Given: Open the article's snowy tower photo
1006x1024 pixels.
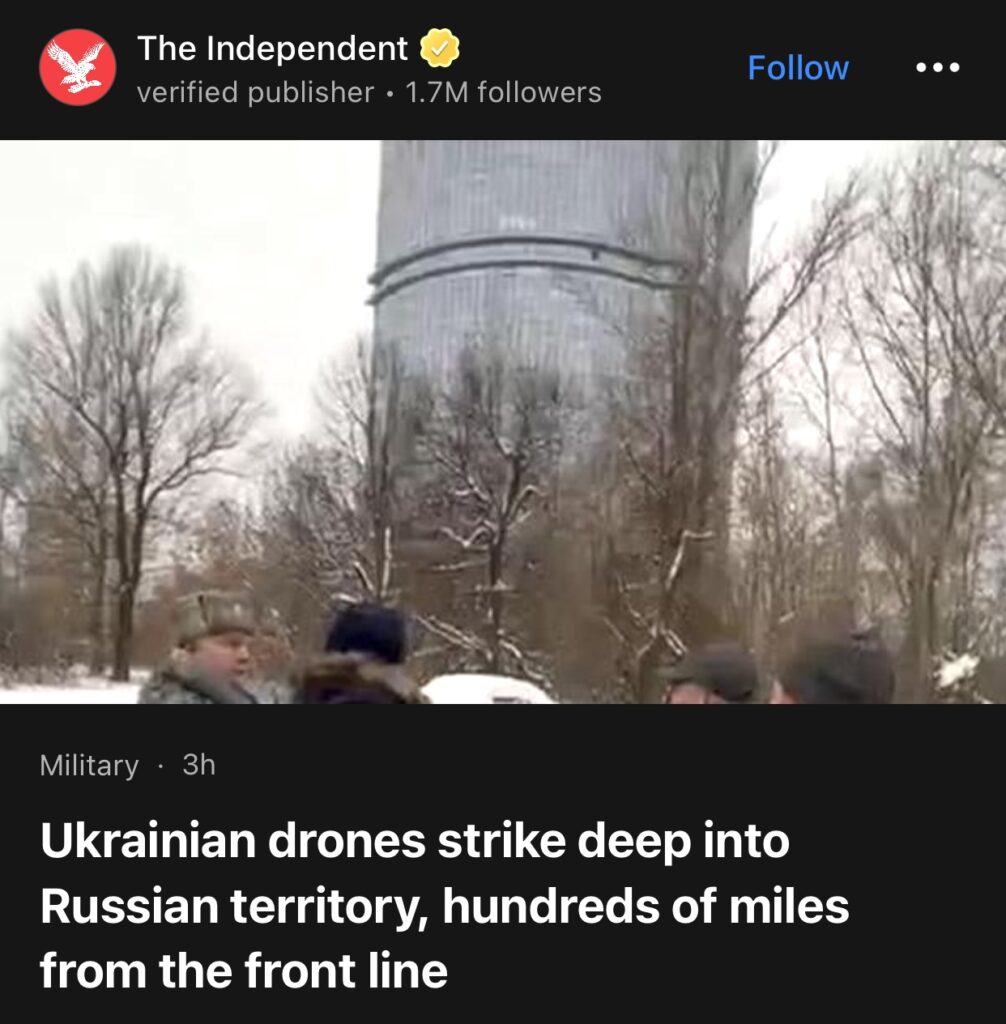Looking at the screenshot, I should [x=503, y=422].
